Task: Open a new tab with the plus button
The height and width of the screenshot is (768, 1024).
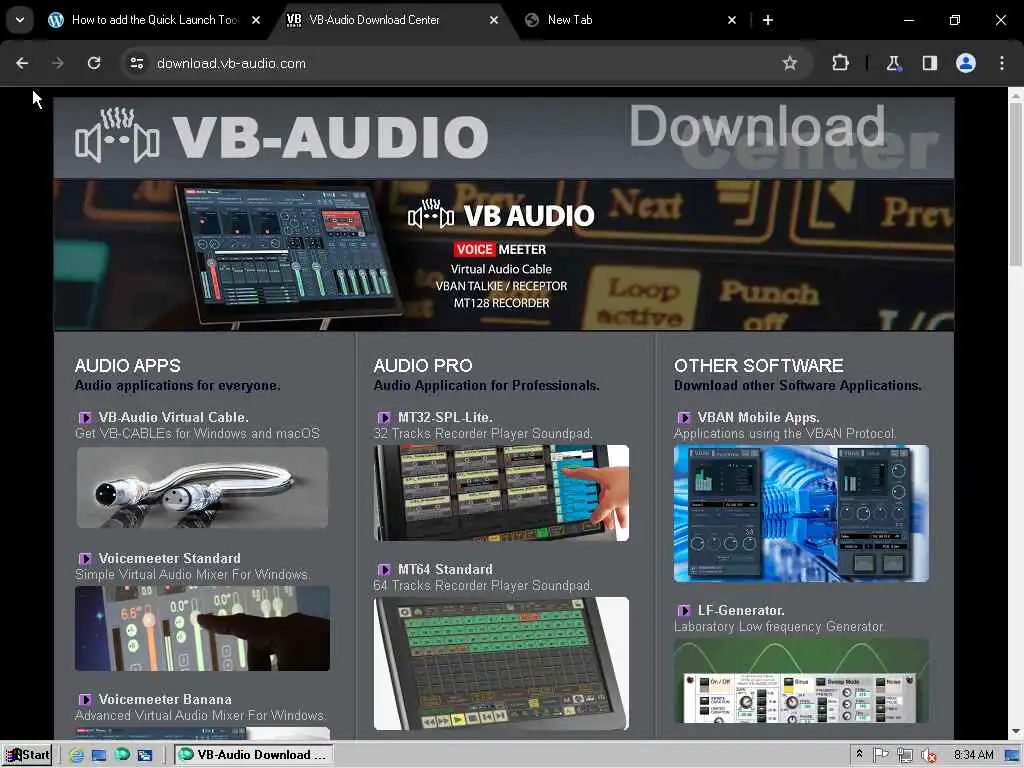Action: coord(768,20)
